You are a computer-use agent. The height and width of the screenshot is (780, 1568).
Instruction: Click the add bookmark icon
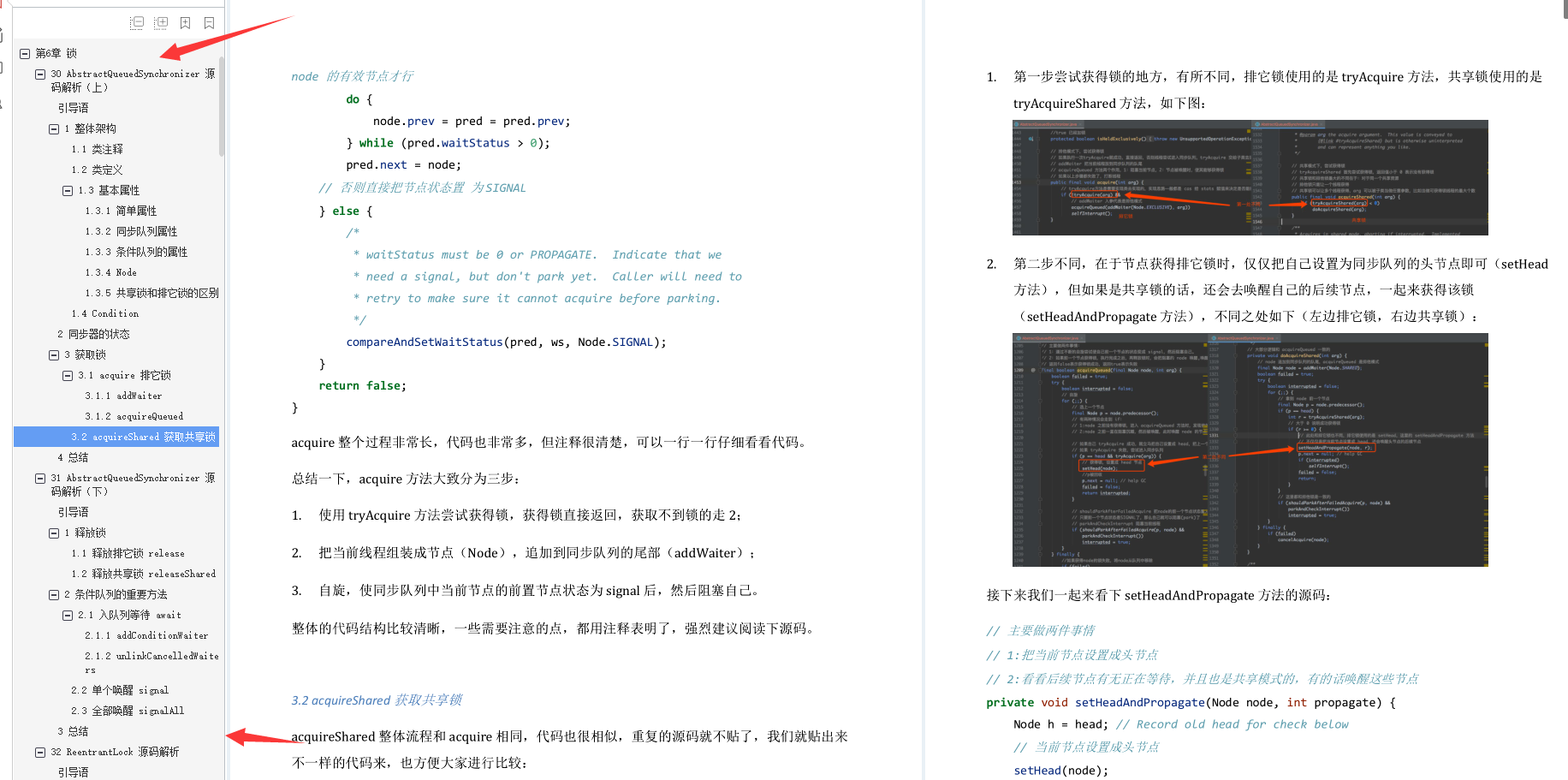185,23
